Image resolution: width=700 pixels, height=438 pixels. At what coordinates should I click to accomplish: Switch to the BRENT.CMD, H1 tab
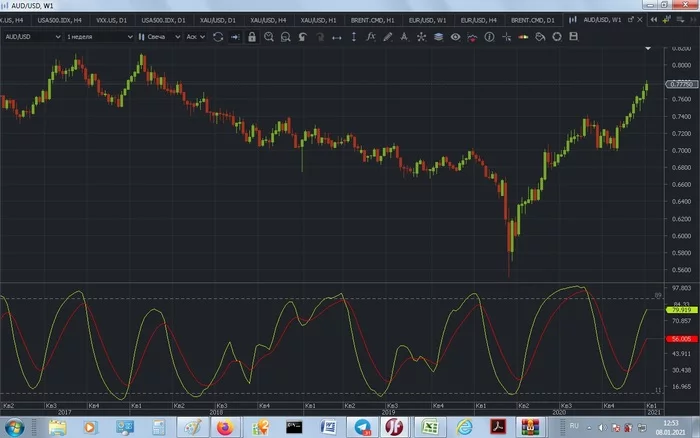pos(372,20)
